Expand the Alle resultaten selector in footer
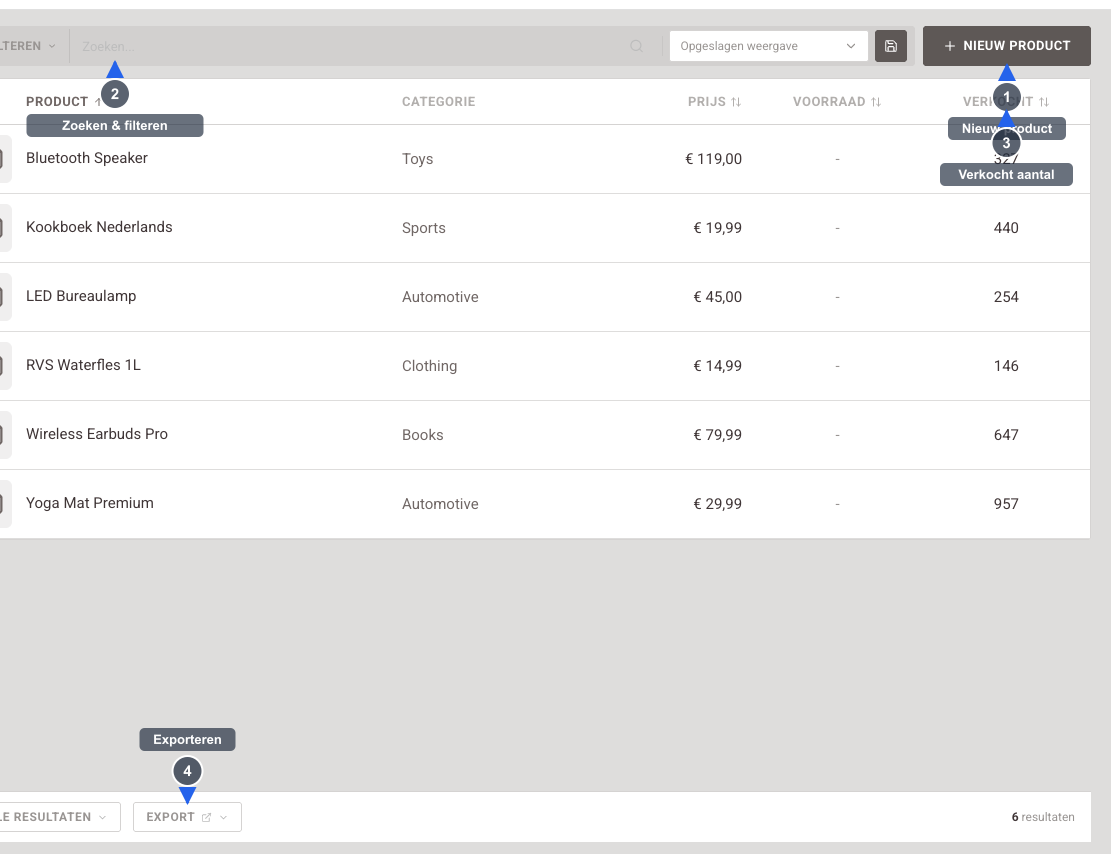 coord(60,817)
